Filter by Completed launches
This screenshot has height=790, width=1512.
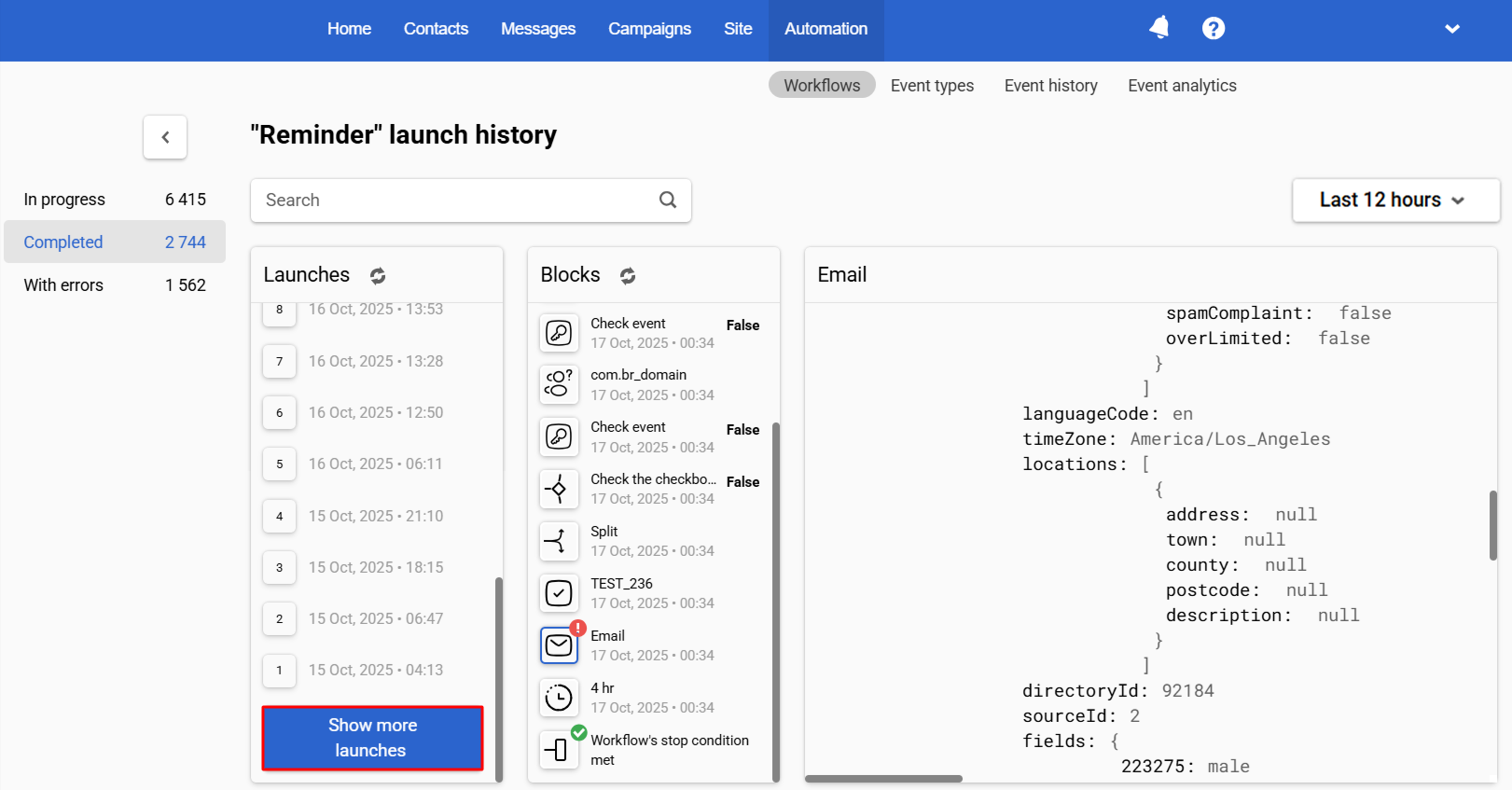[115, 242]
